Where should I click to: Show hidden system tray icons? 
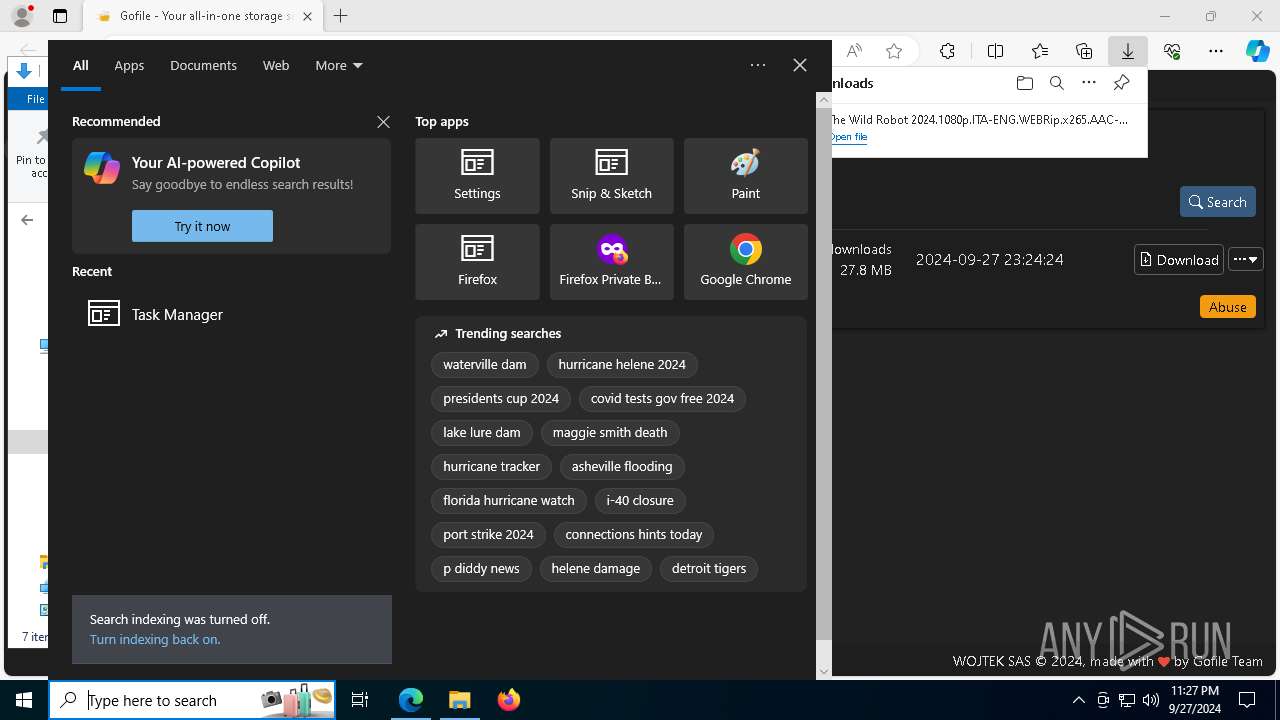1078,700
